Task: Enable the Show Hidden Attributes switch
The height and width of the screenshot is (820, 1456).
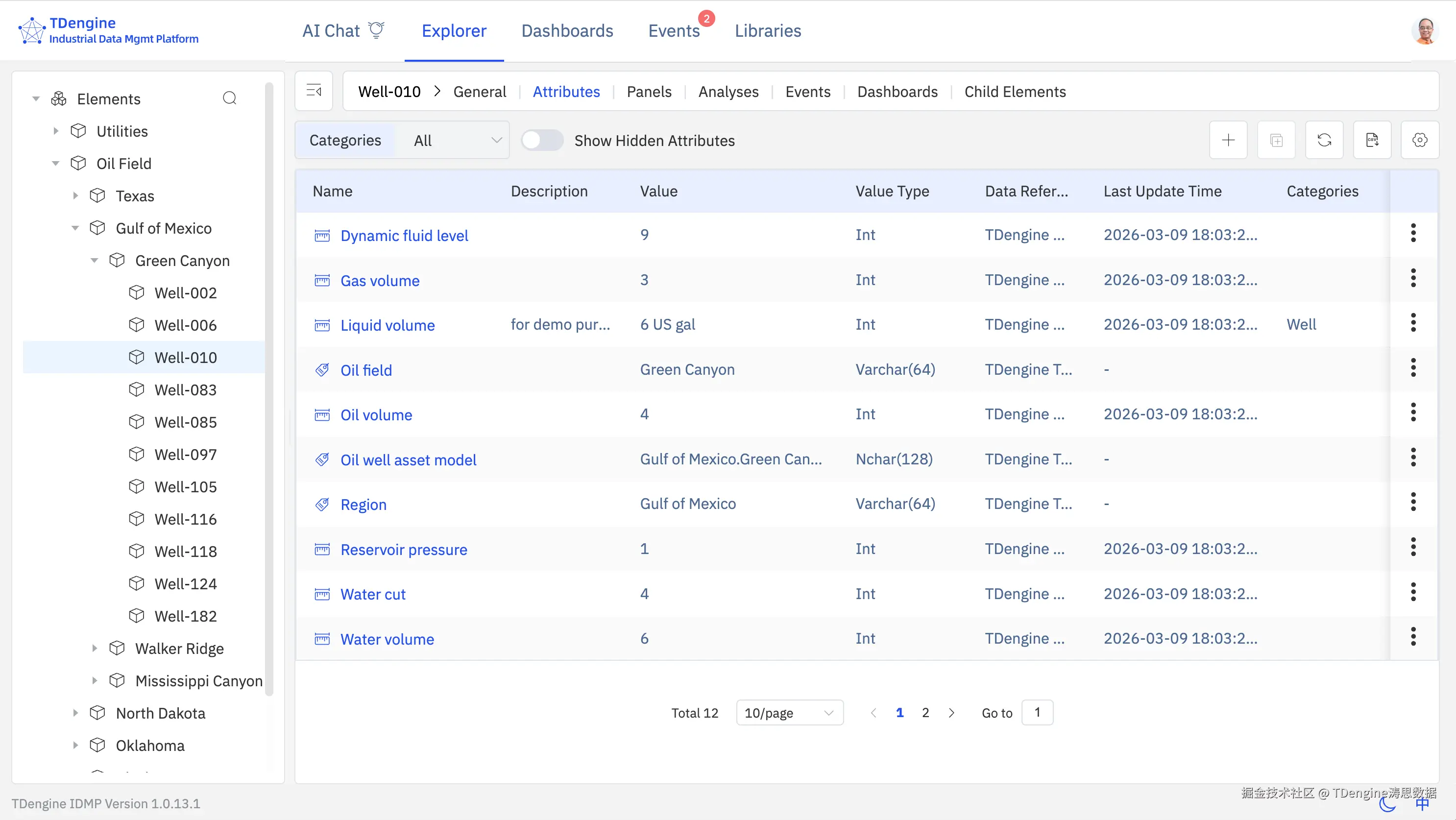Action: tap(541, 140)
